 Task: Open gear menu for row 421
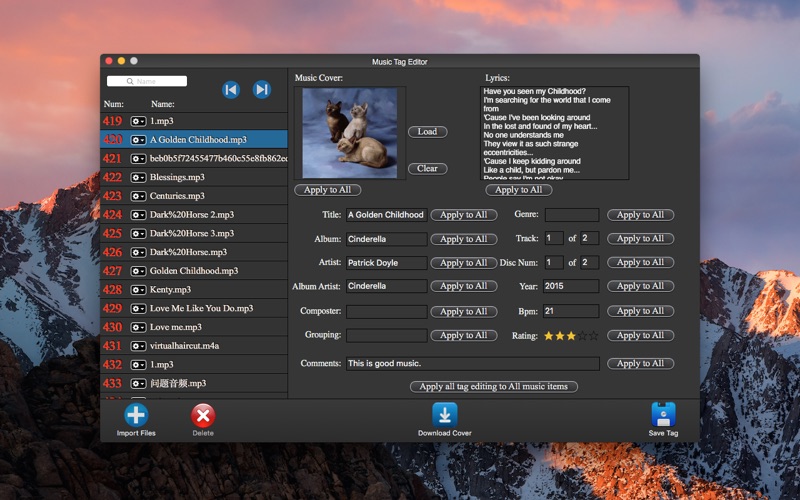click(x=138, y=159)
